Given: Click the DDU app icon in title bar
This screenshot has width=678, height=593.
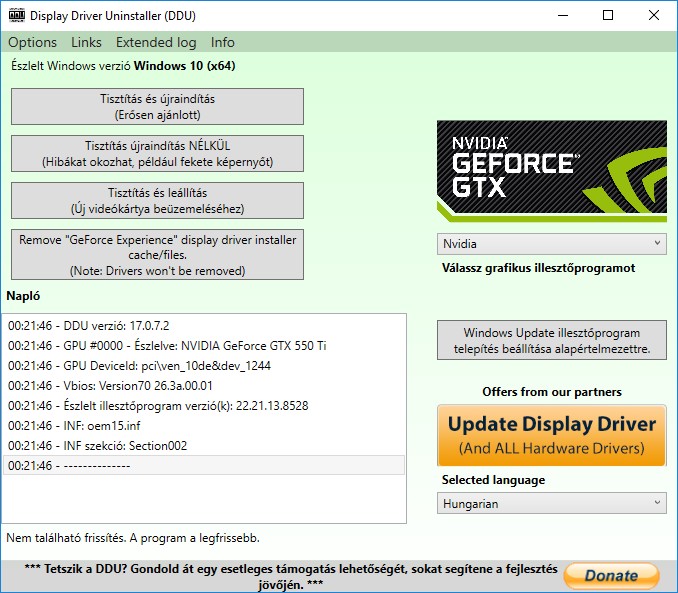Looking at the screenshot, I should [16, 16].
